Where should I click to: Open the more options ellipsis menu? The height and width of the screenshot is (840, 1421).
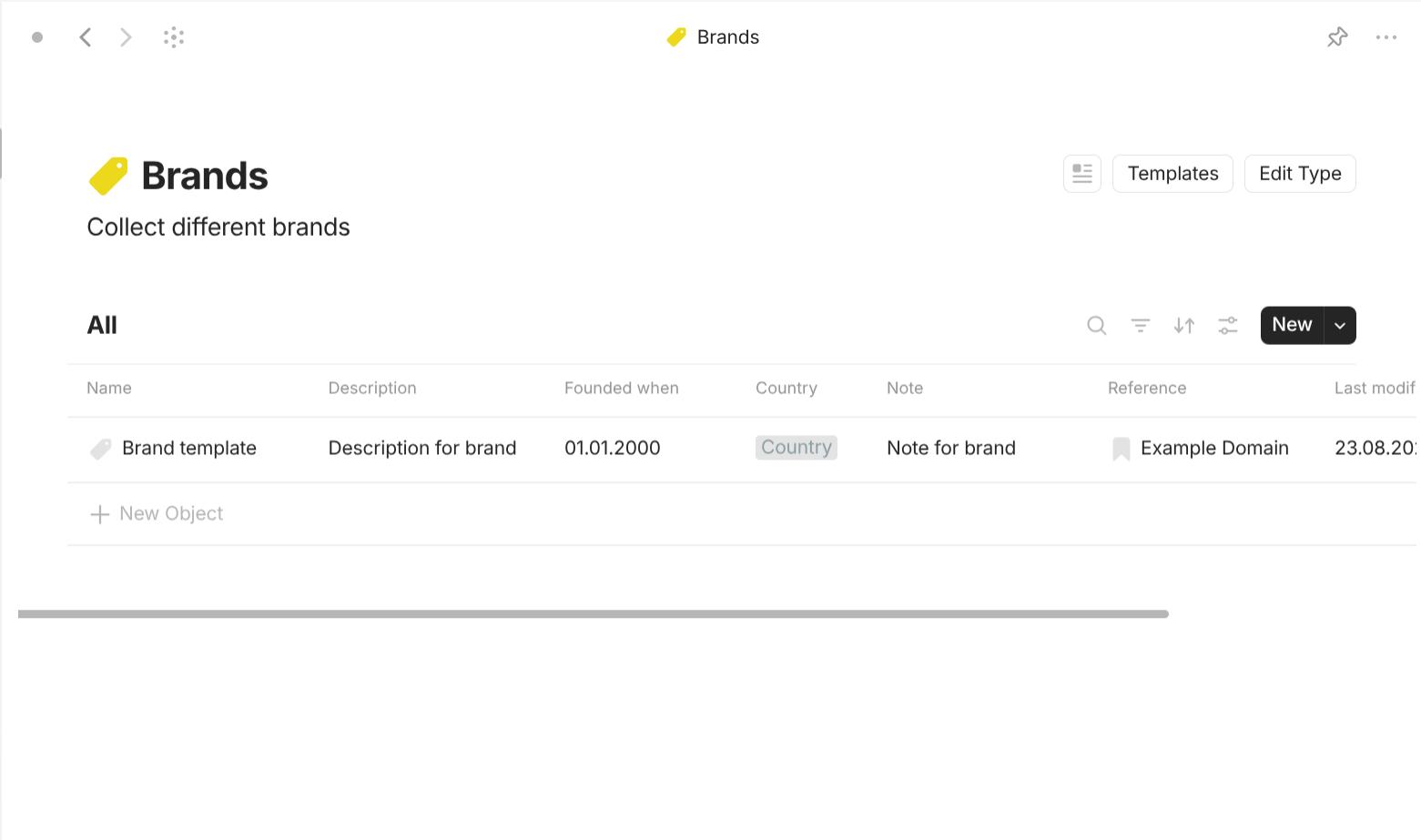tap(1386, 36)
